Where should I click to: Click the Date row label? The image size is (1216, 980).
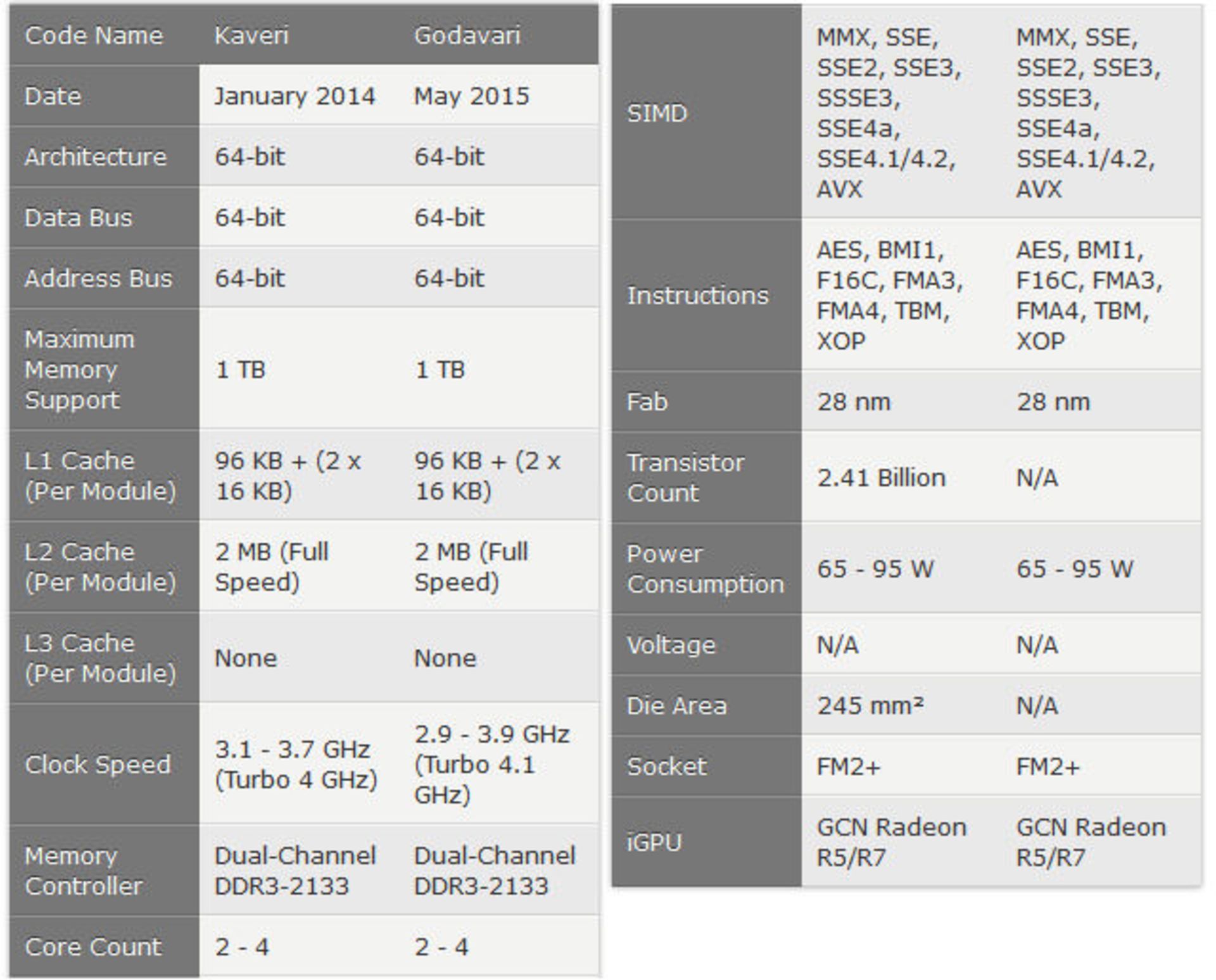click(x=104, y=96)
